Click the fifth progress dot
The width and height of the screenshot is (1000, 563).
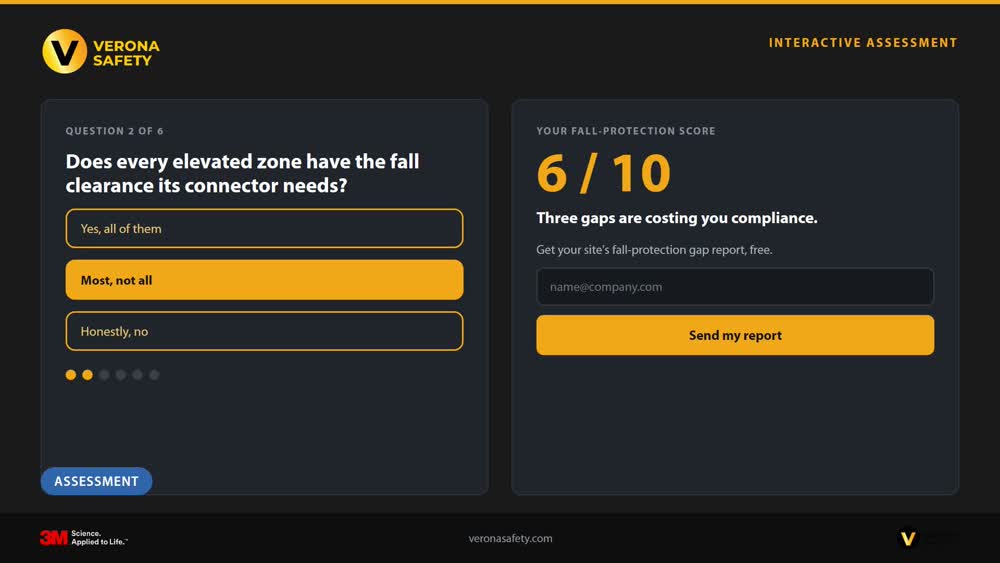click(x=137, y=375)
